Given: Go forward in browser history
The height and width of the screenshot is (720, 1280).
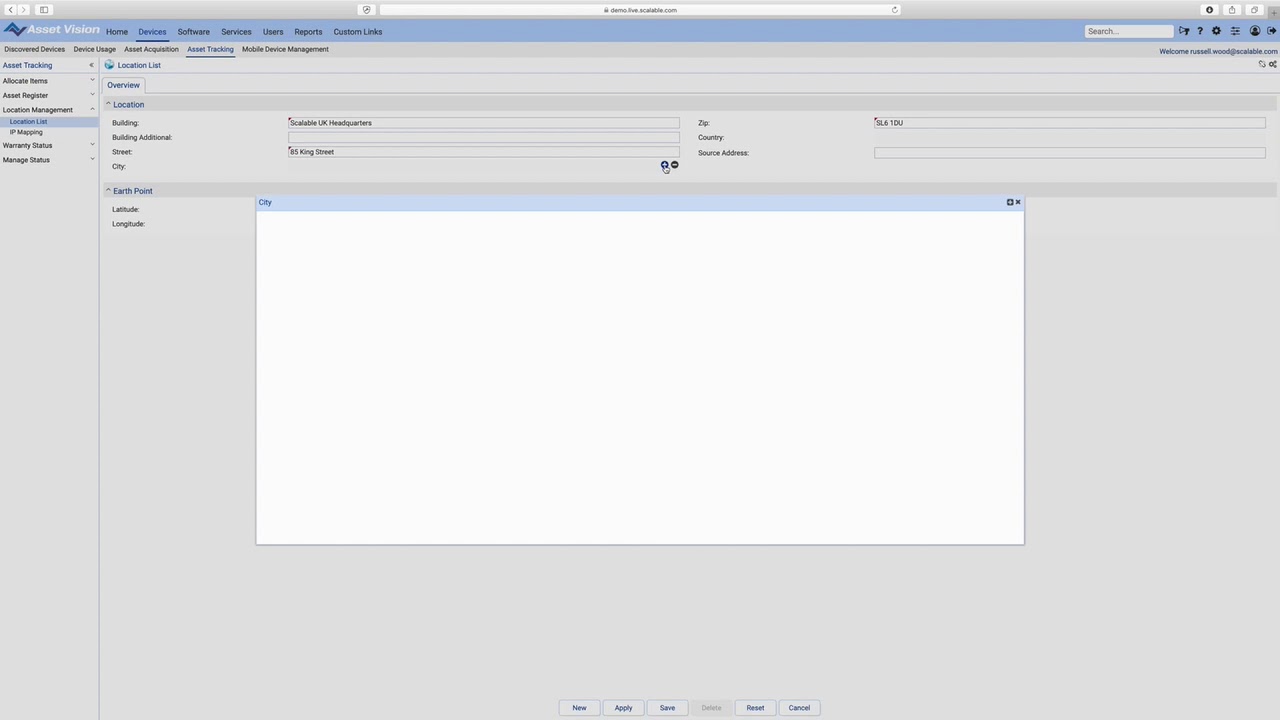Looking at the screenshot, I should click(x=24, y=10).
